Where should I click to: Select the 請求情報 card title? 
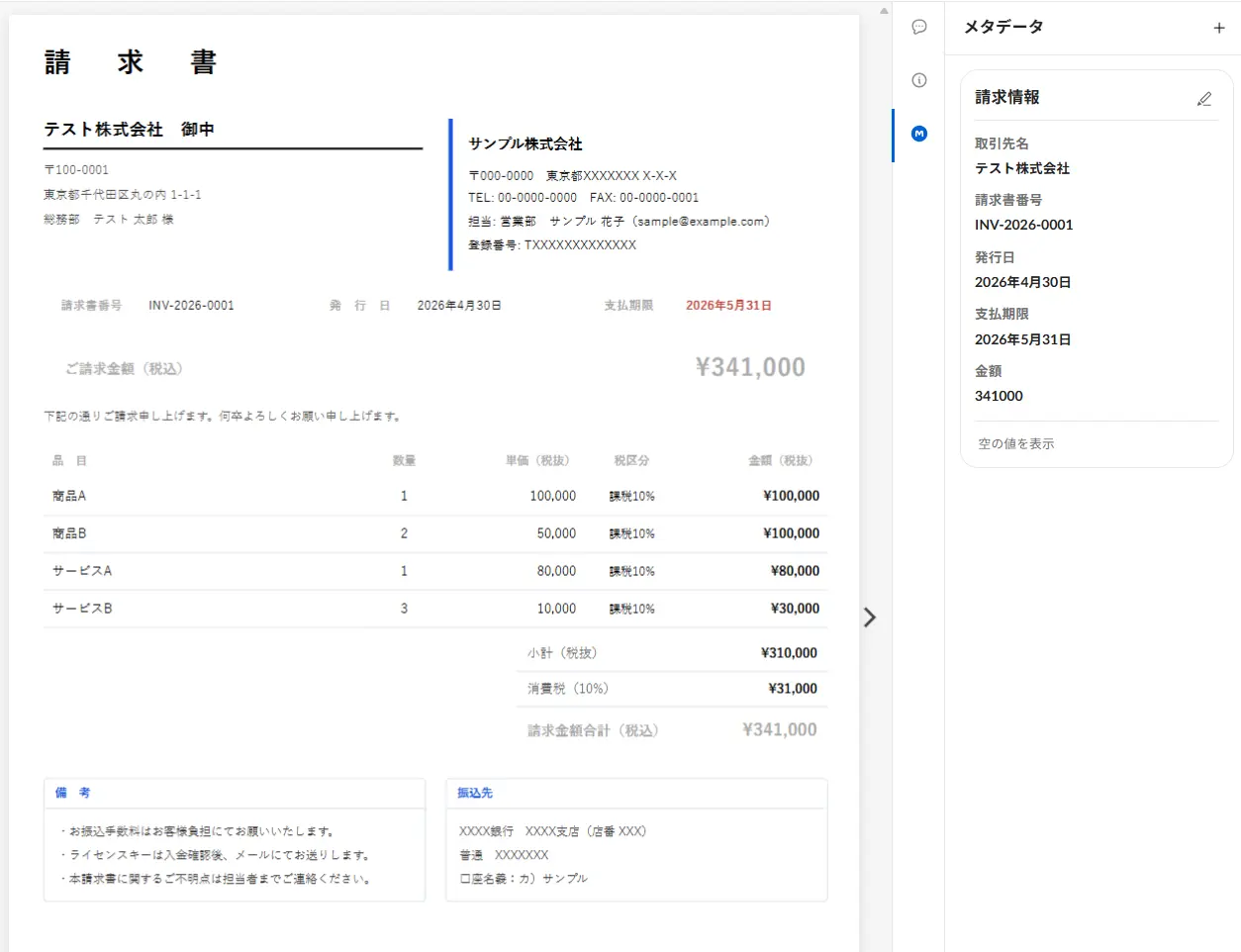pyautogui.click(x=1007, y=97)
